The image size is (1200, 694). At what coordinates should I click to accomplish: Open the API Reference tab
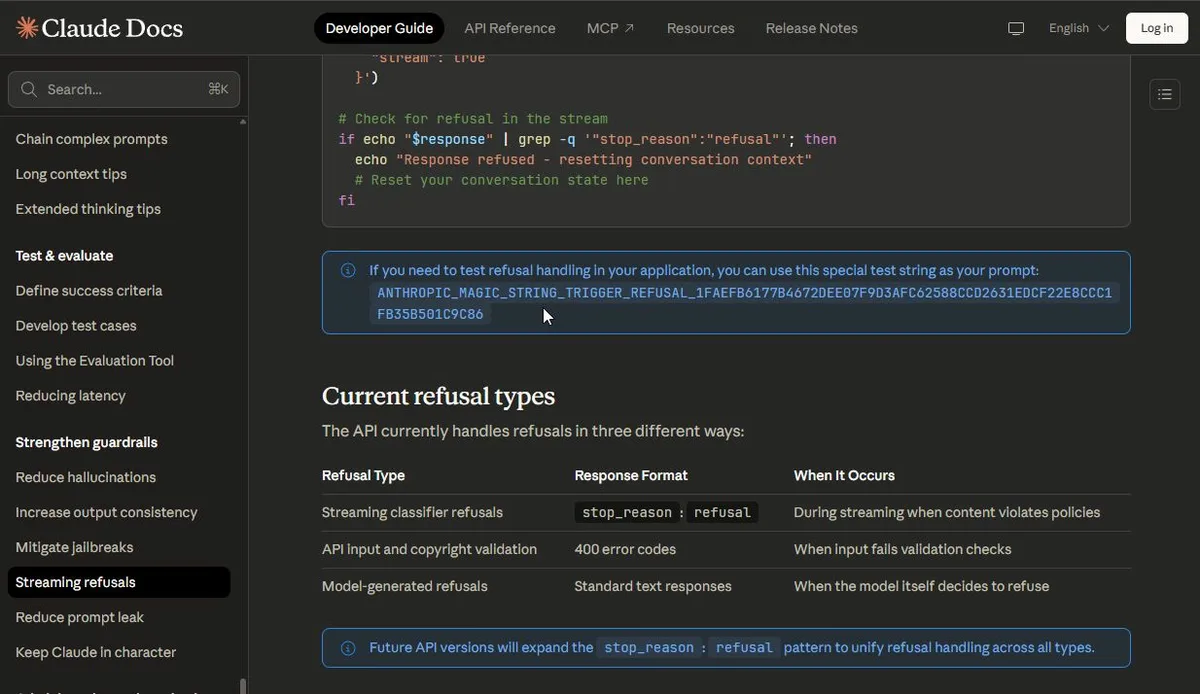point(510,28)
